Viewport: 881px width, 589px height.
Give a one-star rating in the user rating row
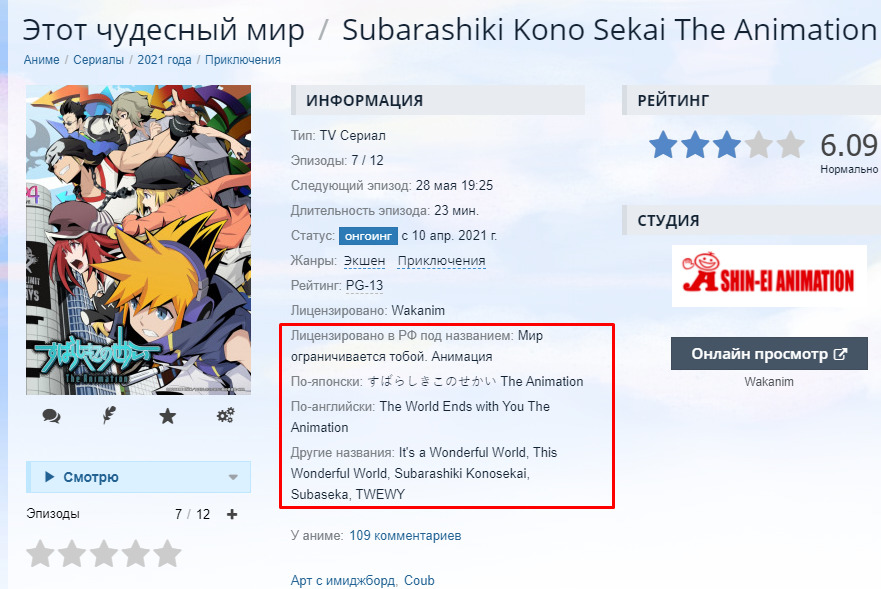40,554
